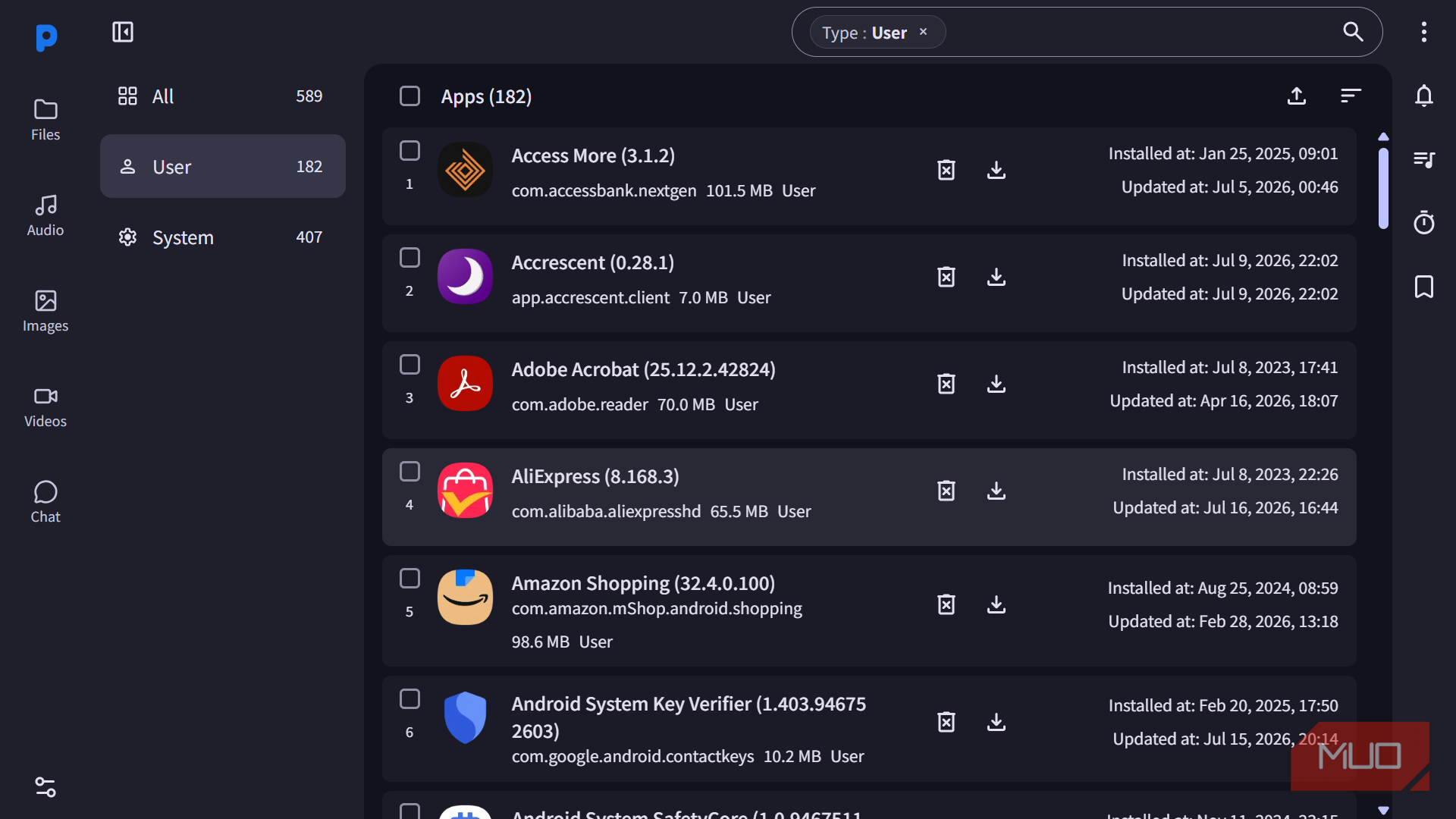This screenshot has height=819, width=1456.
Task: Open notifications bell icon
Action: pos(1424,96)
